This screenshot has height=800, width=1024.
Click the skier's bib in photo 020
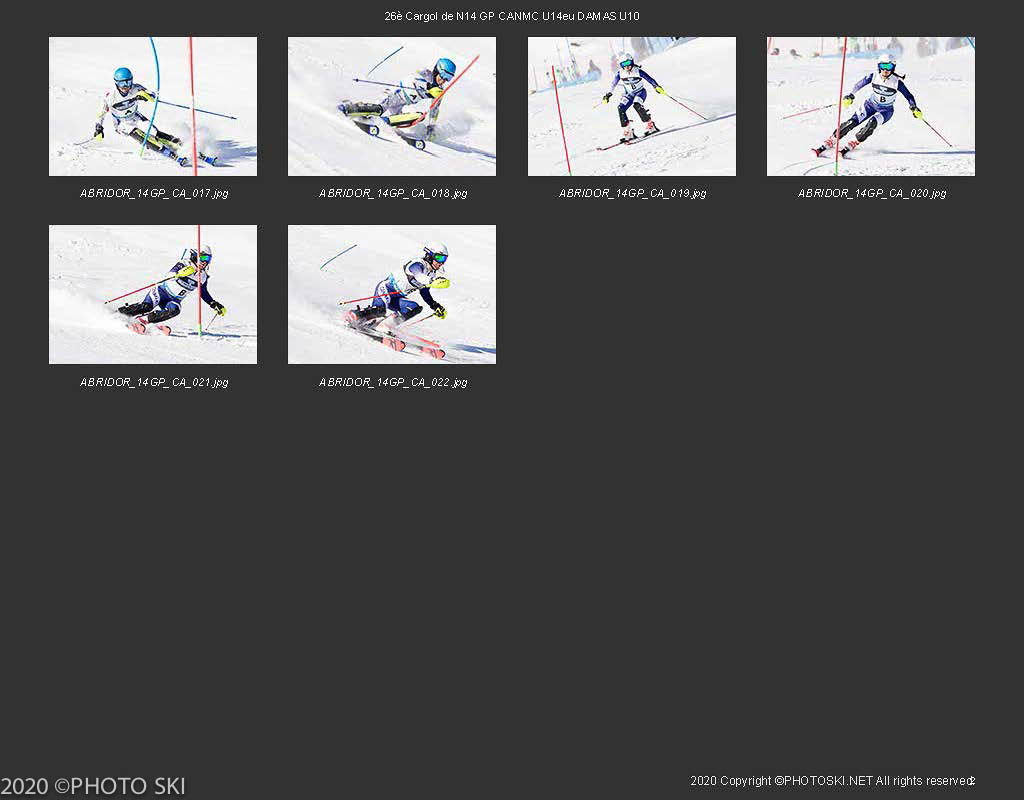(x=883, y=97)
